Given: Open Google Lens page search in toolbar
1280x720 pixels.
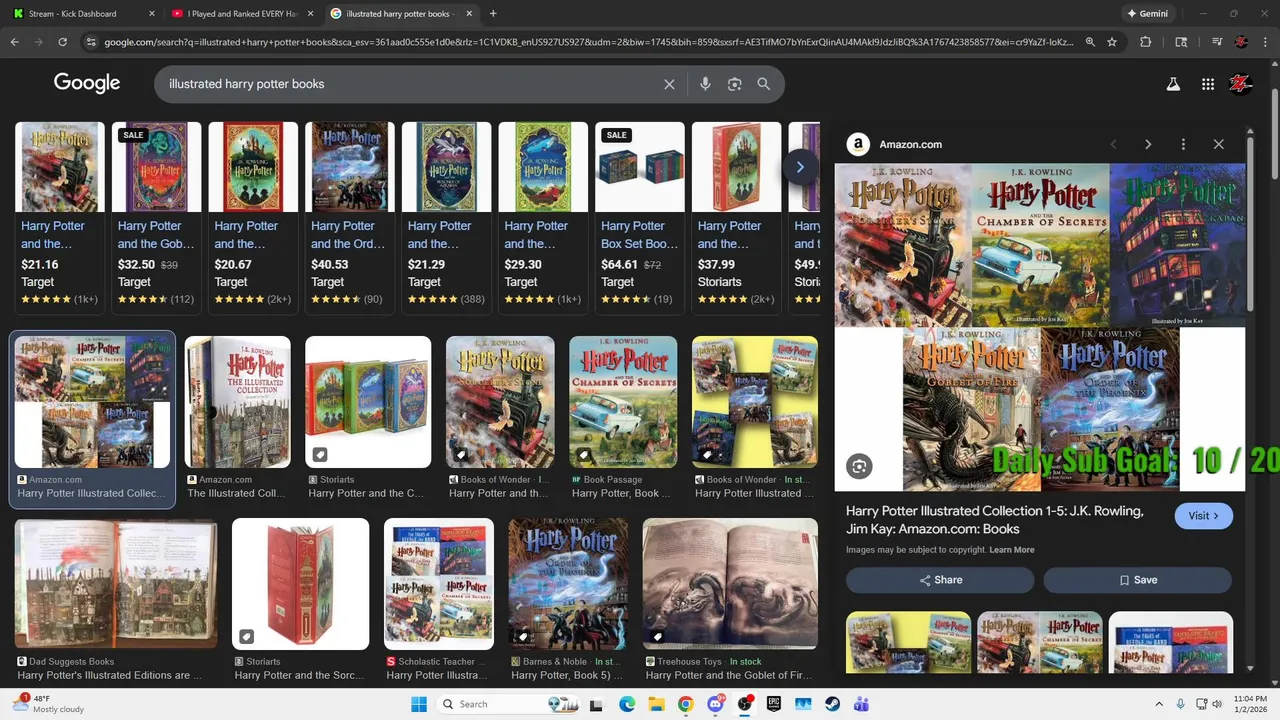Looking at the screenshot, I should point(1181,42).
